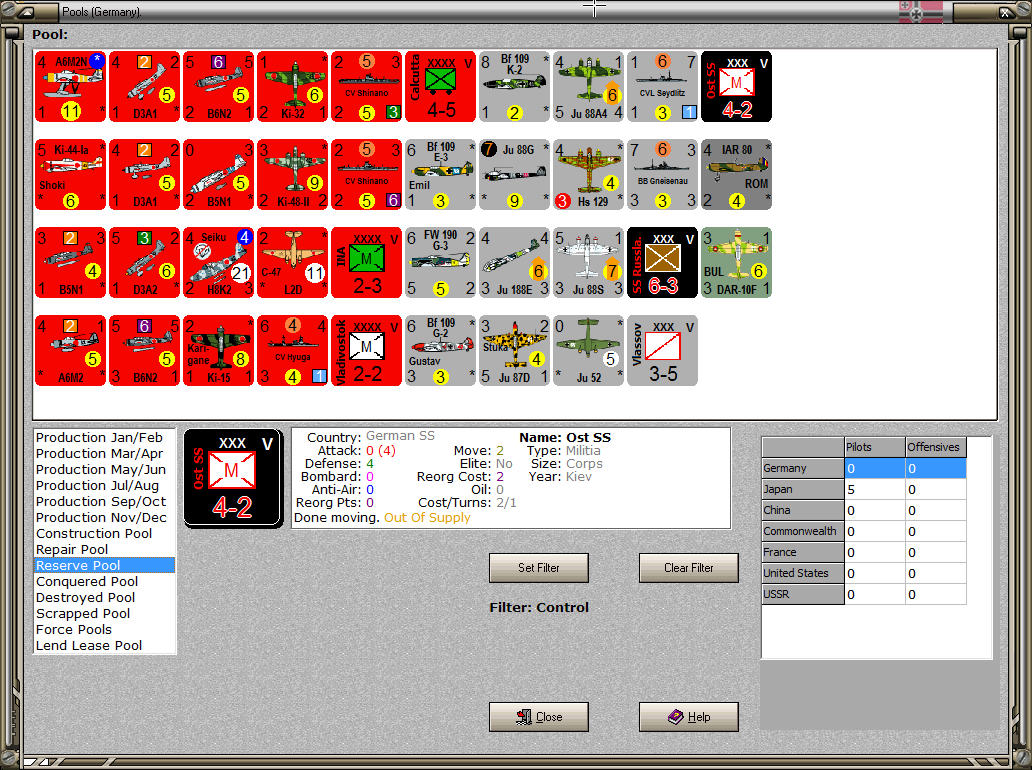Click the Germany Offensives table cell
The image size is (1032, 770).
(x=935, y=469)
